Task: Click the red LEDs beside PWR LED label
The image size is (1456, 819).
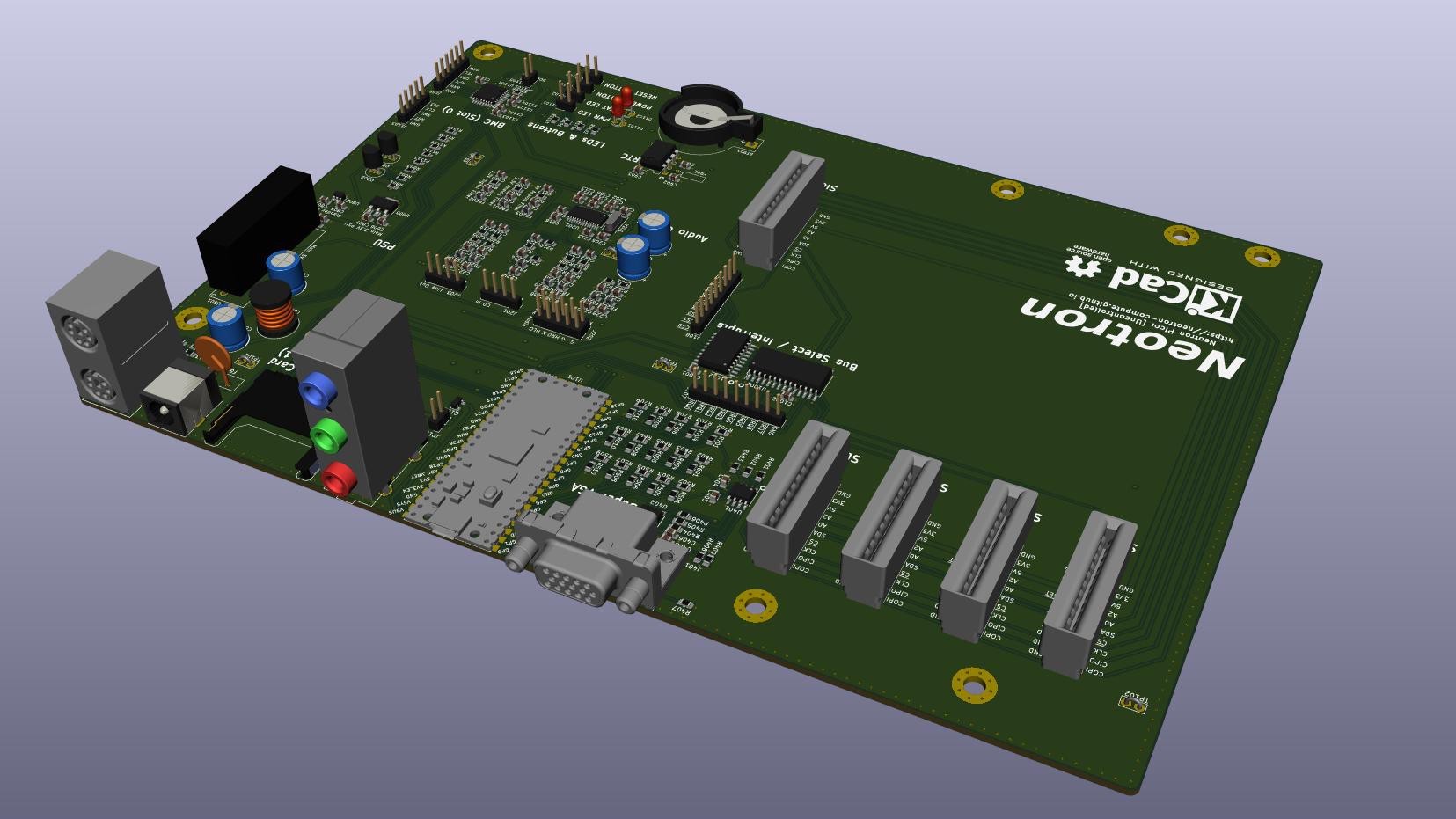Action: [622, 101]
